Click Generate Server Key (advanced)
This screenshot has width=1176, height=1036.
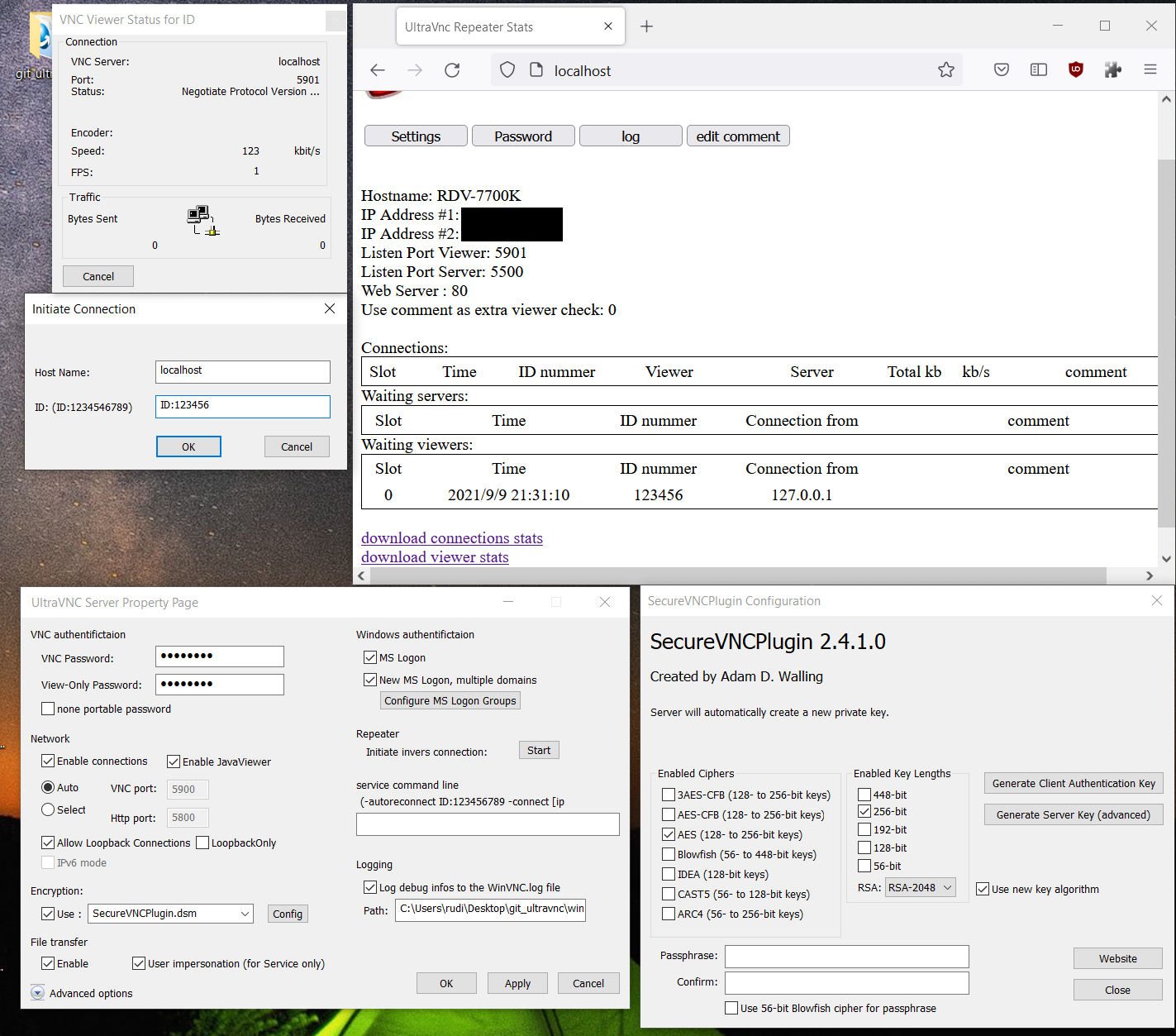pyautogui.click(x=1074, y=814)
